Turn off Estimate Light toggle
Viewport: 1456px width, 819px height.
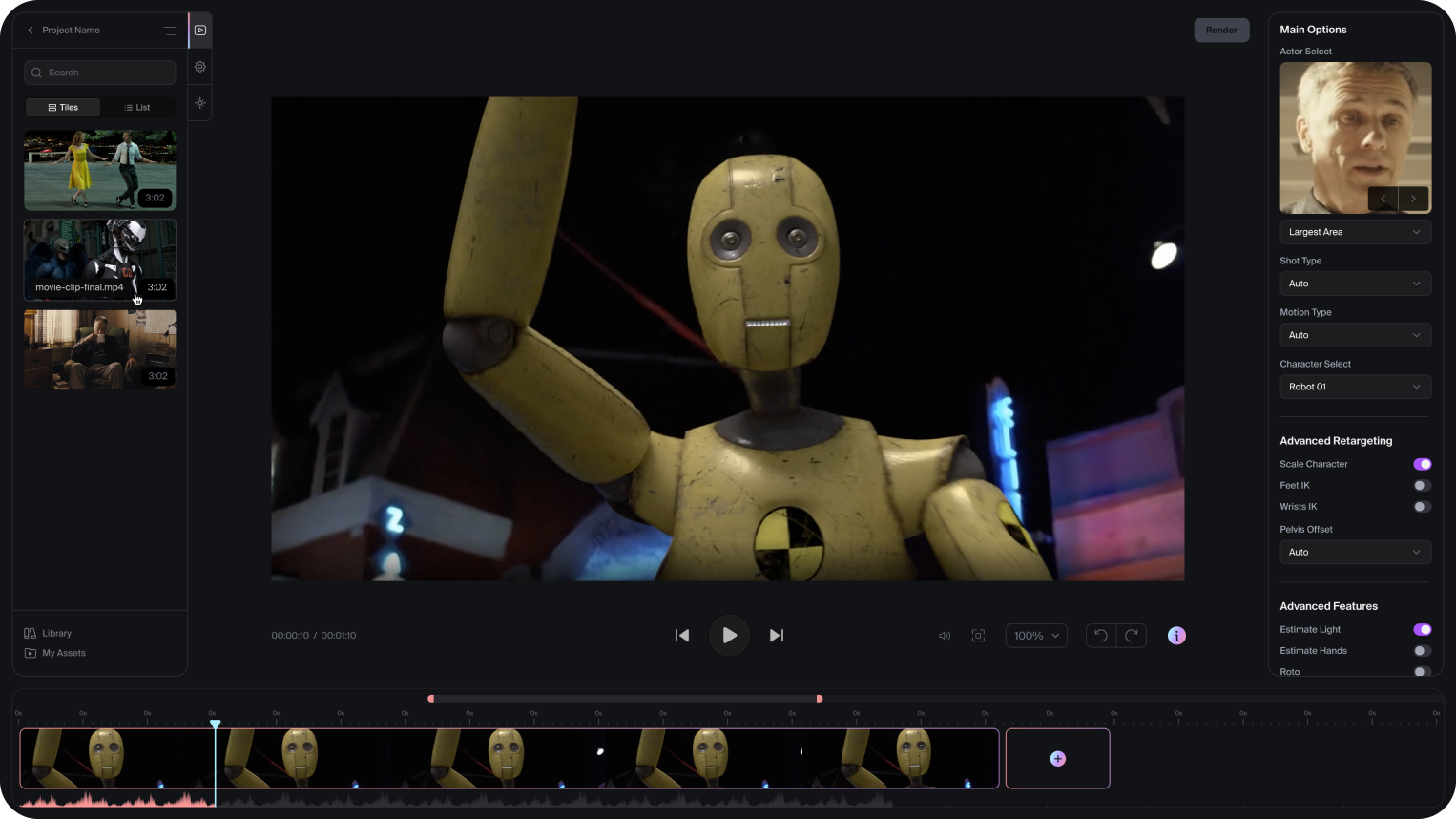[1422, 630]
